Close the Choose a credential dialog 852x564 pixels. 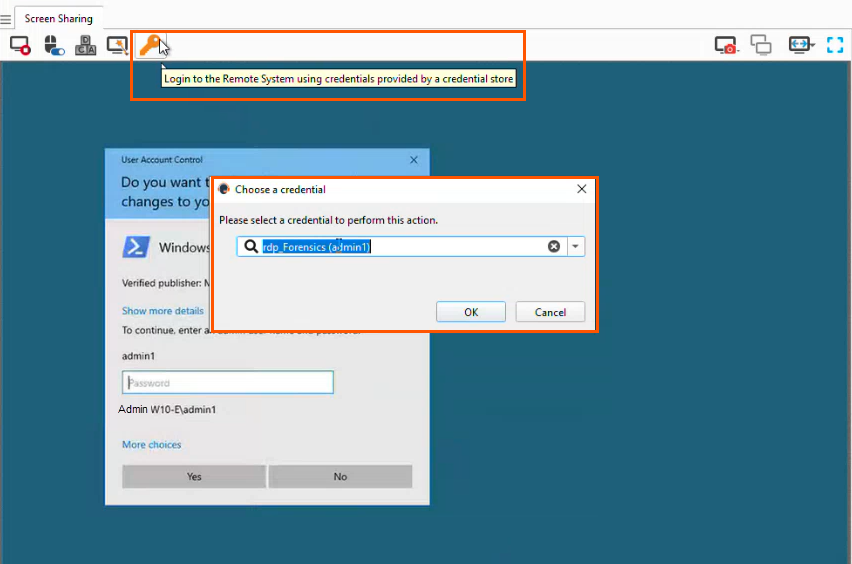pos(581,189)
